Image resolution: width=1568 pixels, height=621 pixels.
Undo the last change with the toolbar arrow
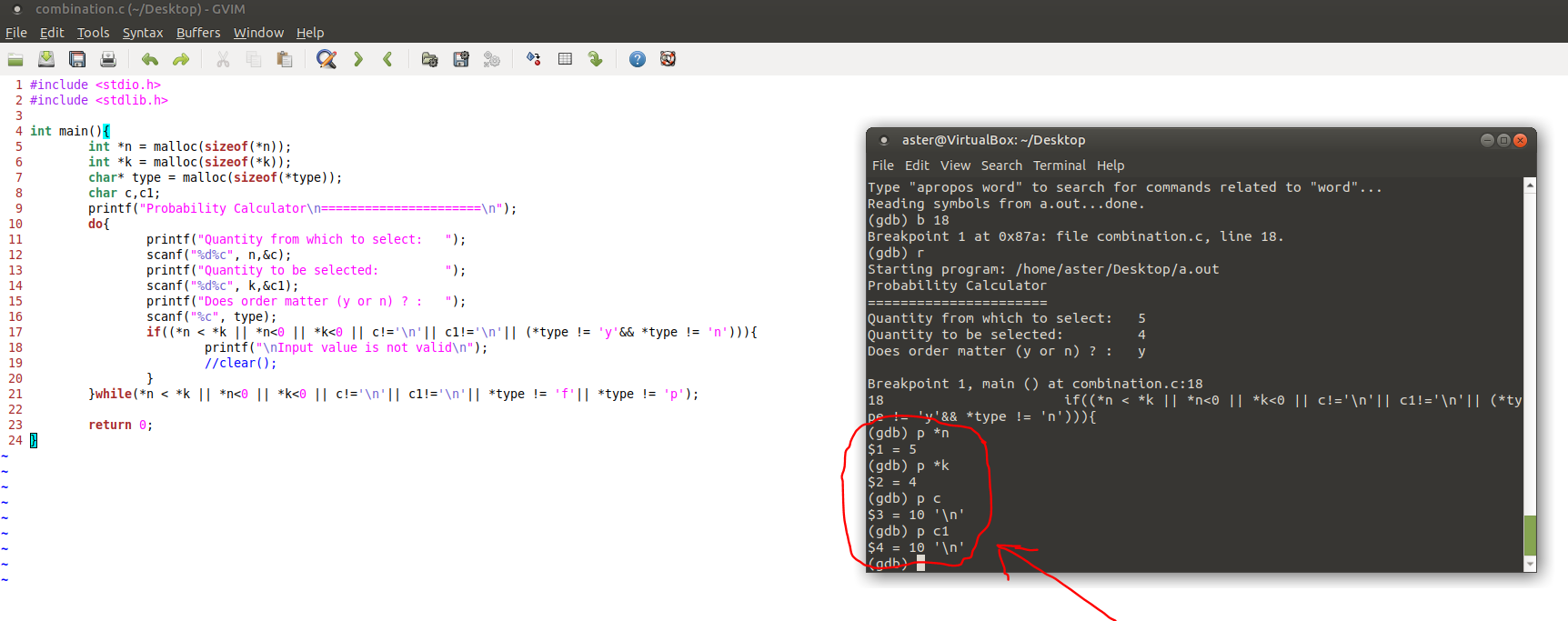pyautogui.click(x=150, y=59)
